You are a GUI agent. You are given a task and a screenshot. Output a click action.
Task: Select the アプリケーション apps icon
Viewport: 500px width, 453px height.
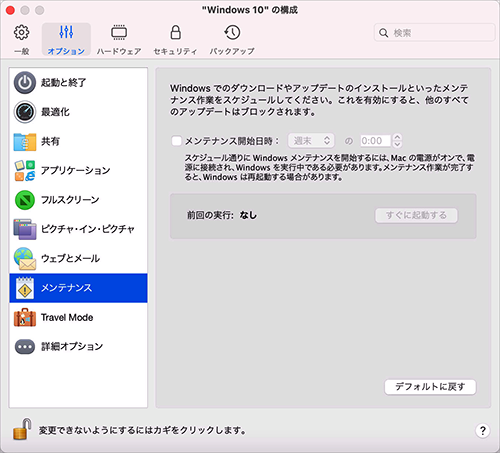[x=25, y=171]
